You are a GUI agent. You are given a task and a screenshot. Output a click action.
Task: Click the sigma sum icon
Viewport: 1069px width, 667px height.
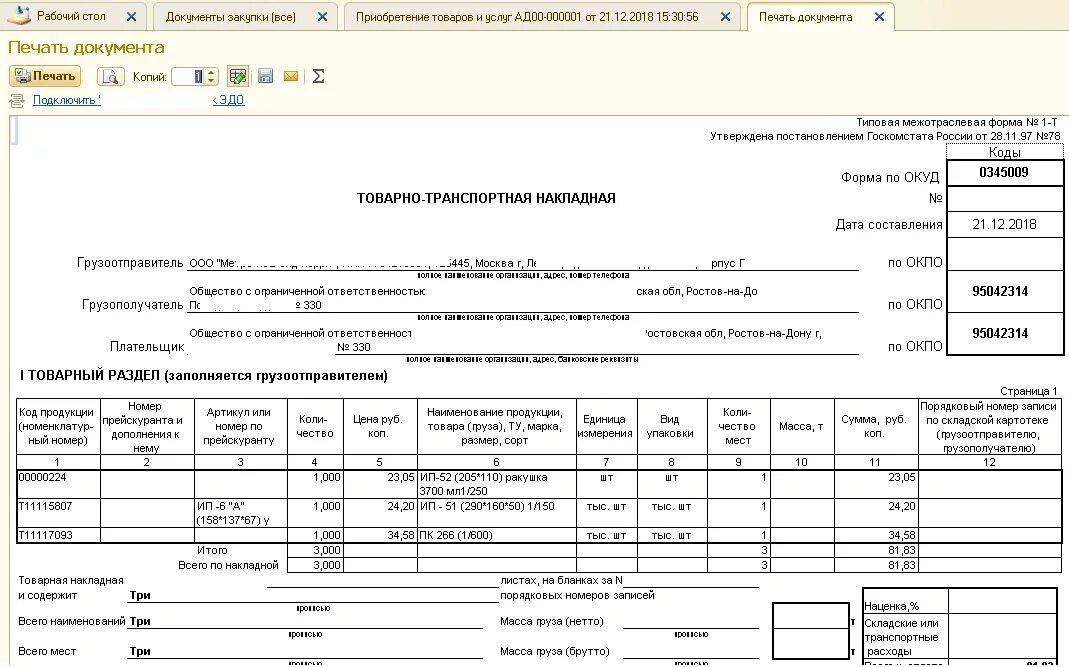[318, 76]
